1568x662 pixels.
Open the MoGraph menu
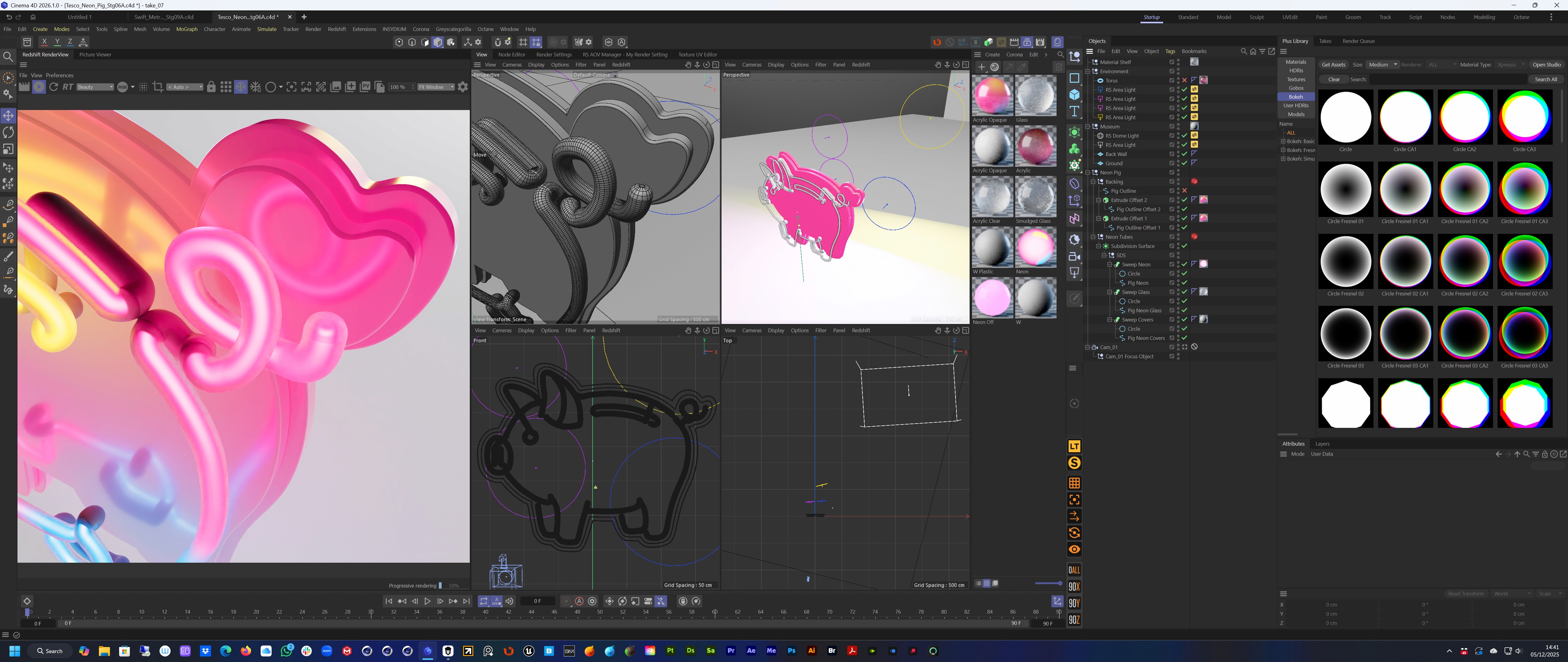pyautogui.click(x=186, y=29)
